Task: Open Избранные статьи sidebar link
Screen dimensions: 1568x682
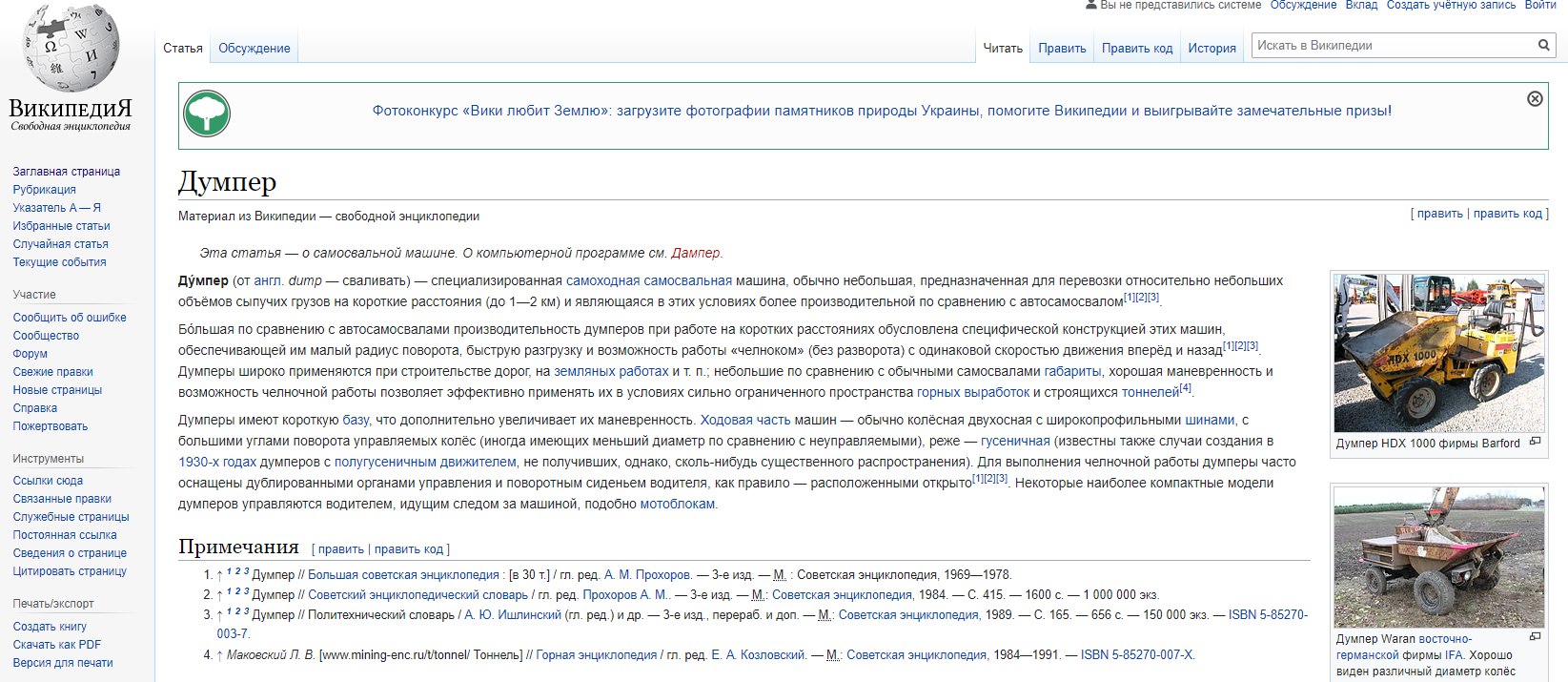Action: tap(61, 226)
